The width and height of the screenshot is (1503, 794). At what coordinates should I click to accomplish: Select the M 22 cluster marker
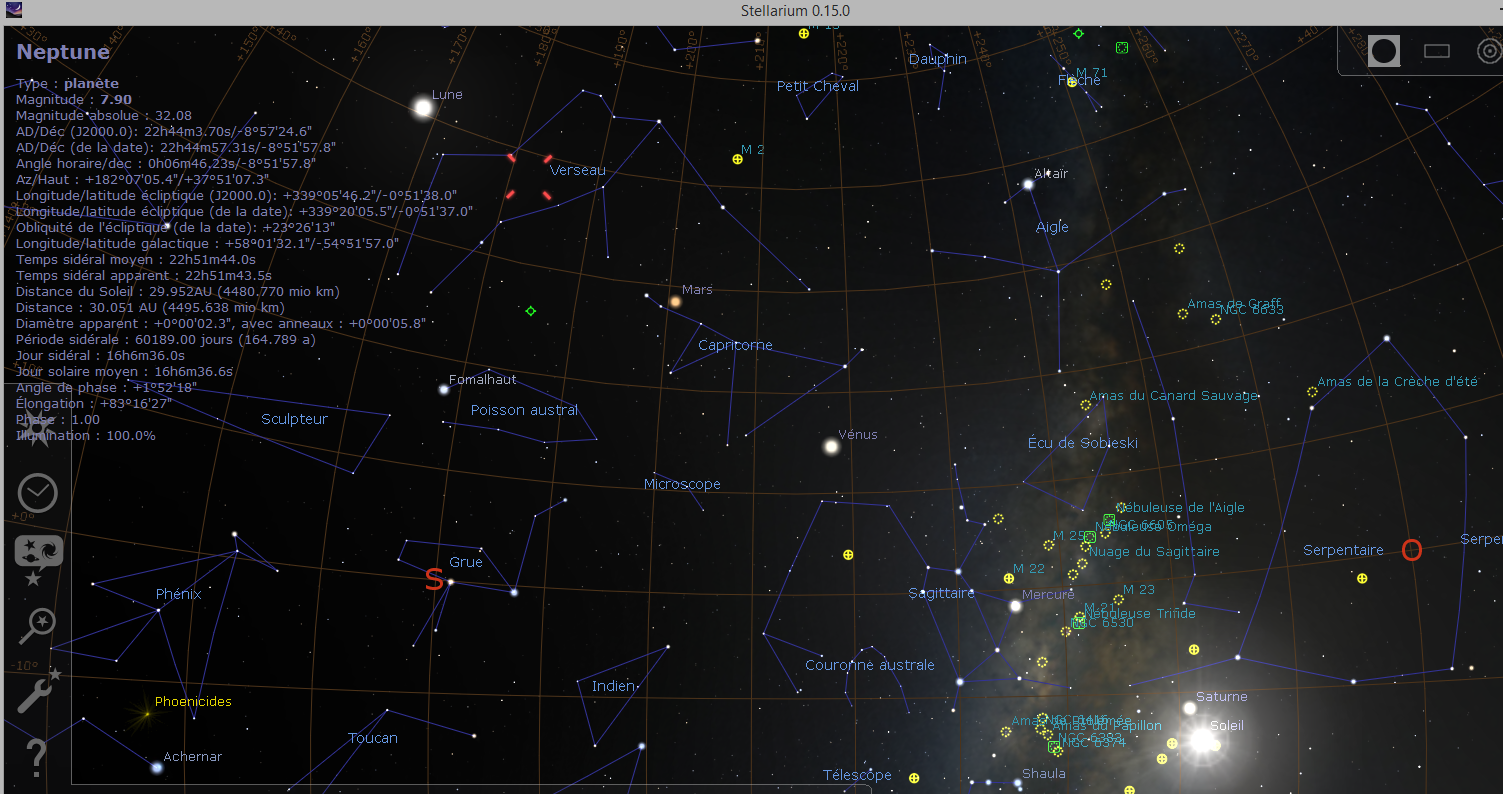click(x=1009, y=578)
